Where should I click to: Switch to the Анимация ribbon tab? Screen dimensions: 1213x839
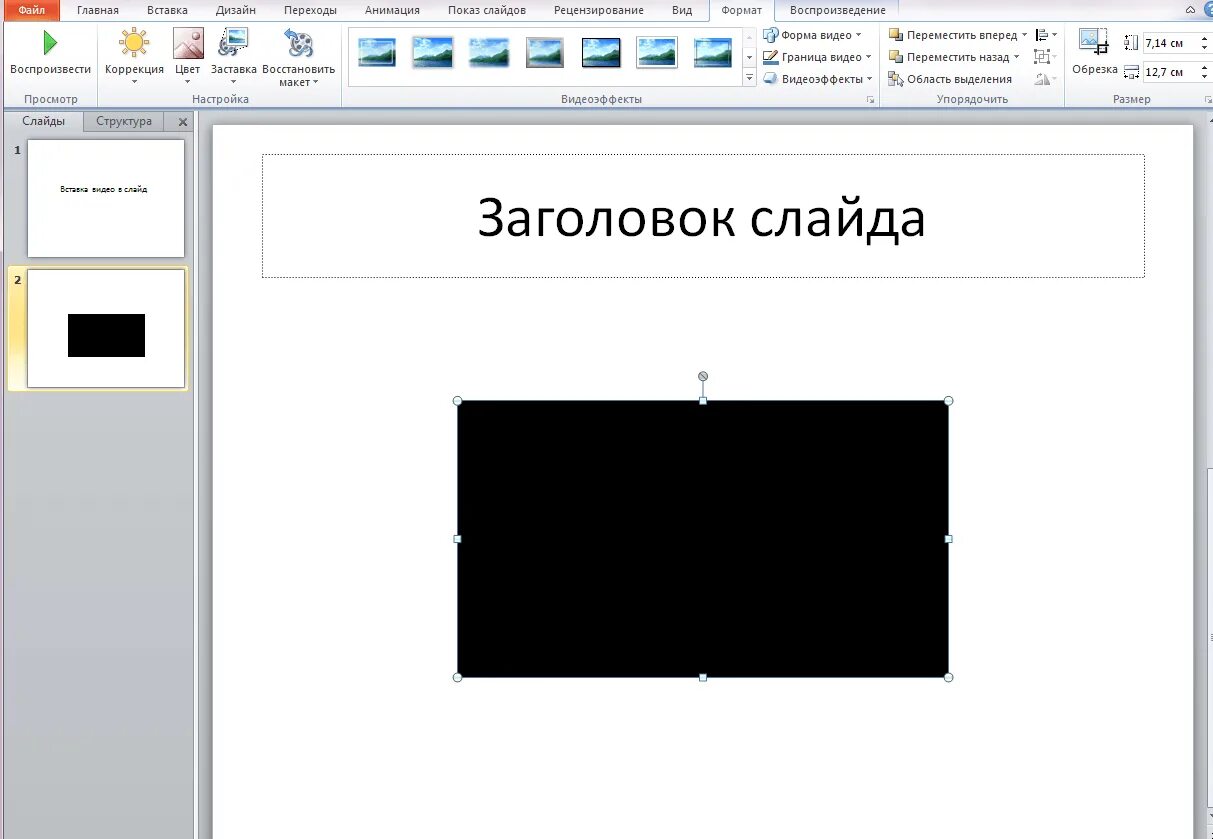pyautogui.click(x=392, y=10)
